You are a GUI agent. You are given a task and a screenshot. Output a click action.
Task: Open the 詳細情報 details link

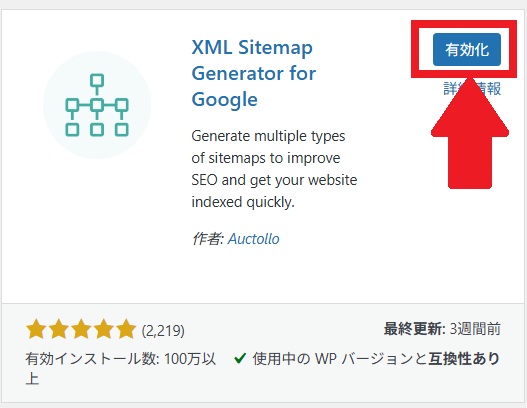coord(472,89)
